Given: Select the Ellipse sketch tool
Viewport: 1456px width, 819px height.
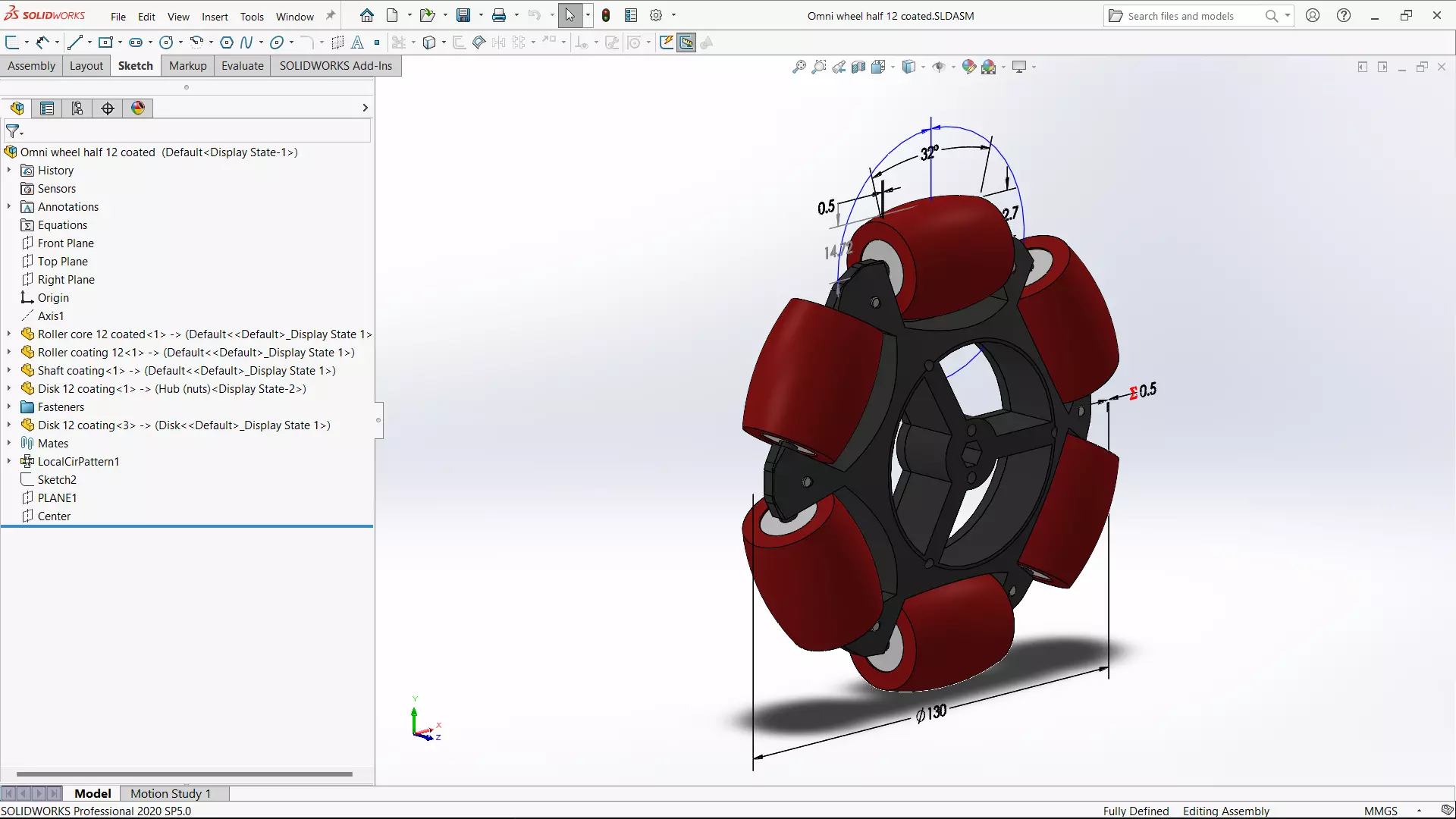Looking at the screenshot, I should (277, 42).
